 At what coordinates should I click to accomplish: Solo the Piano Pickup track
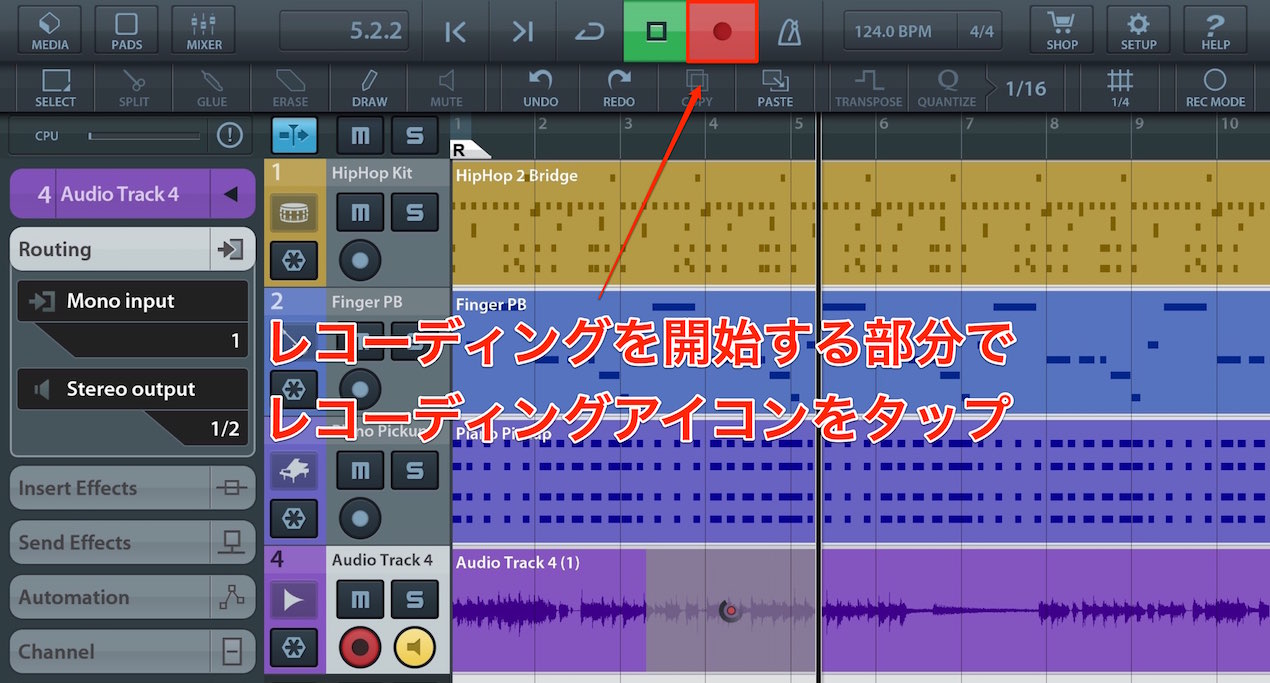pos(414,469)
